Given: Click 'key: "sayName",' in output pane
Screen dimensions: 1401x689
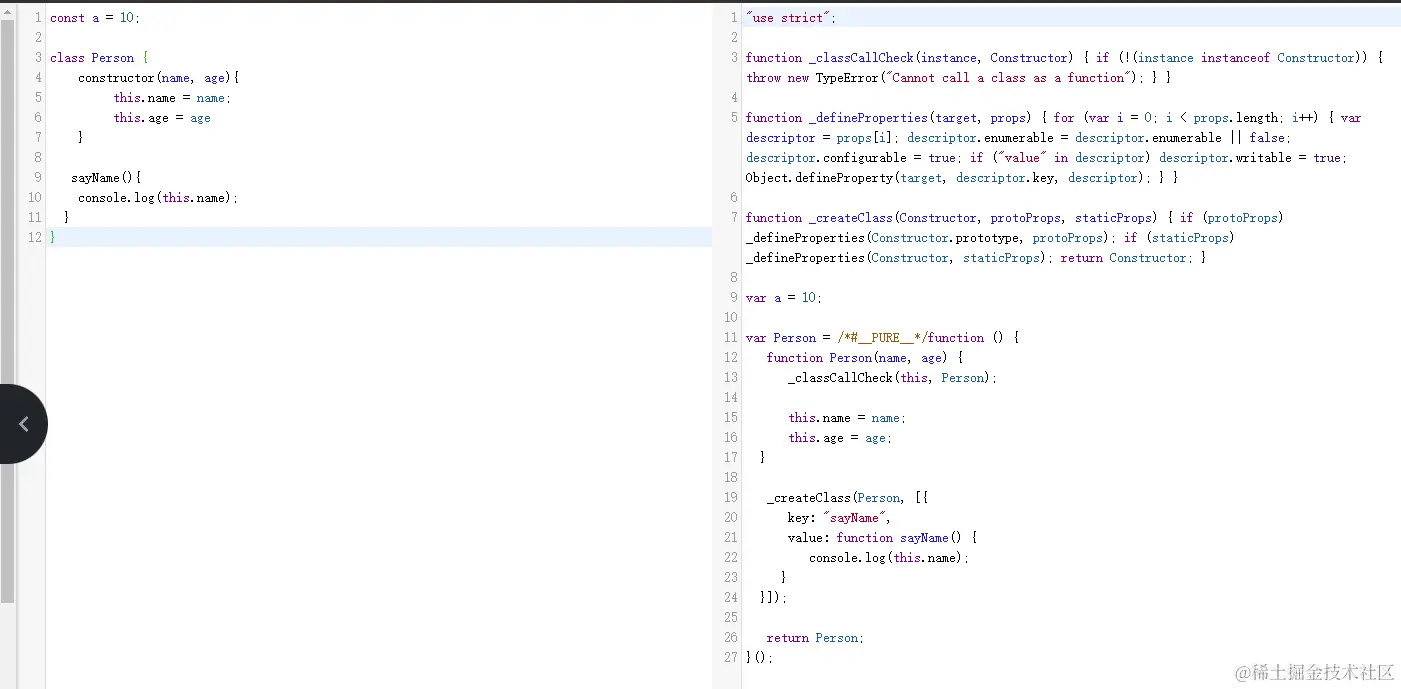Looking at the screenshot, I should tap(838, 518).
